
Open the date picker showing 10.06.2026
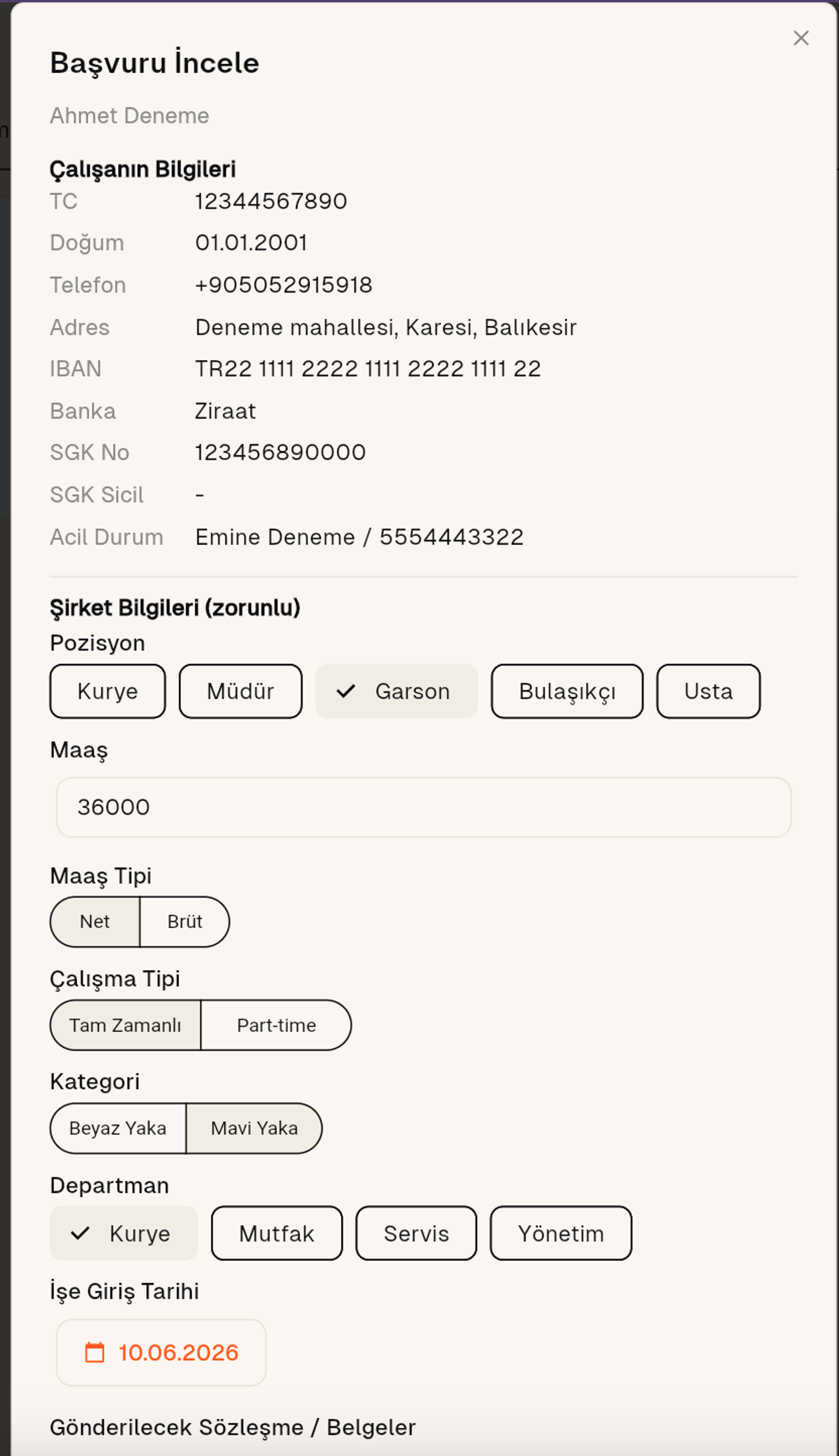click(161, 1352)
